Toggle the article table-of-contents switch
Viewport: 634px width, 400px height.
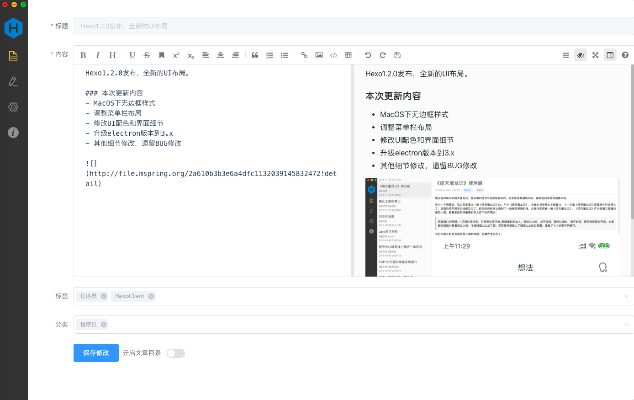click(x=175, y=353)
